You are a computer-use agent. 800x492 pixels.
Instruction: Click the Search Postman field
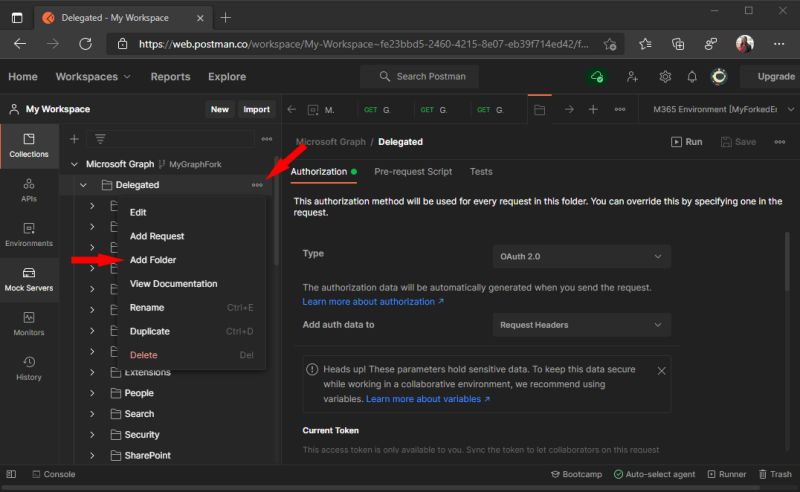click(419, 77)
